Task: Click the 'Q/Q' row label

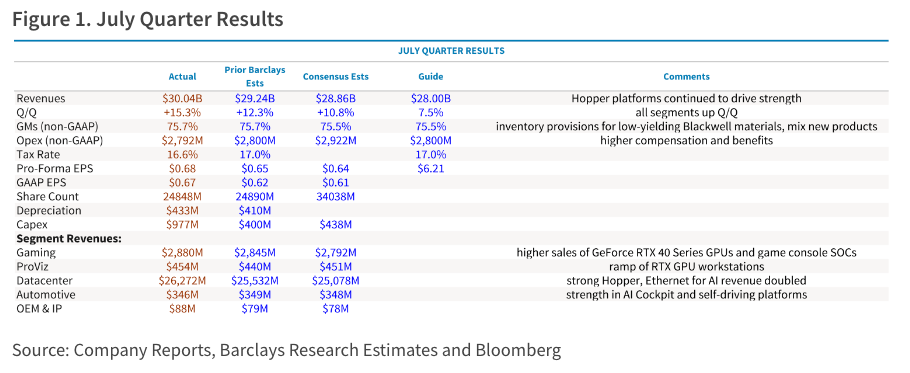Action: pyautogui.click(x=27, y=113)
